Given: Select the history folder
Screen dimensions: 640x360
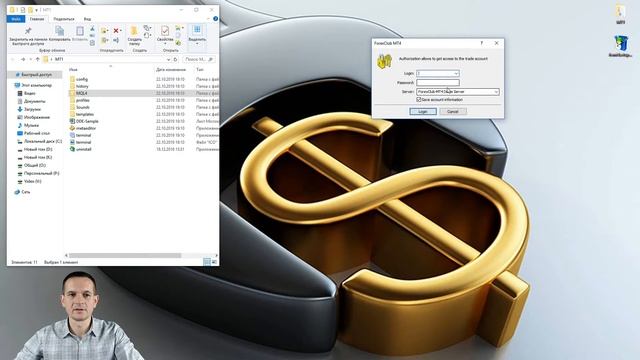Looking at the screenshot, I should (79, 86).
